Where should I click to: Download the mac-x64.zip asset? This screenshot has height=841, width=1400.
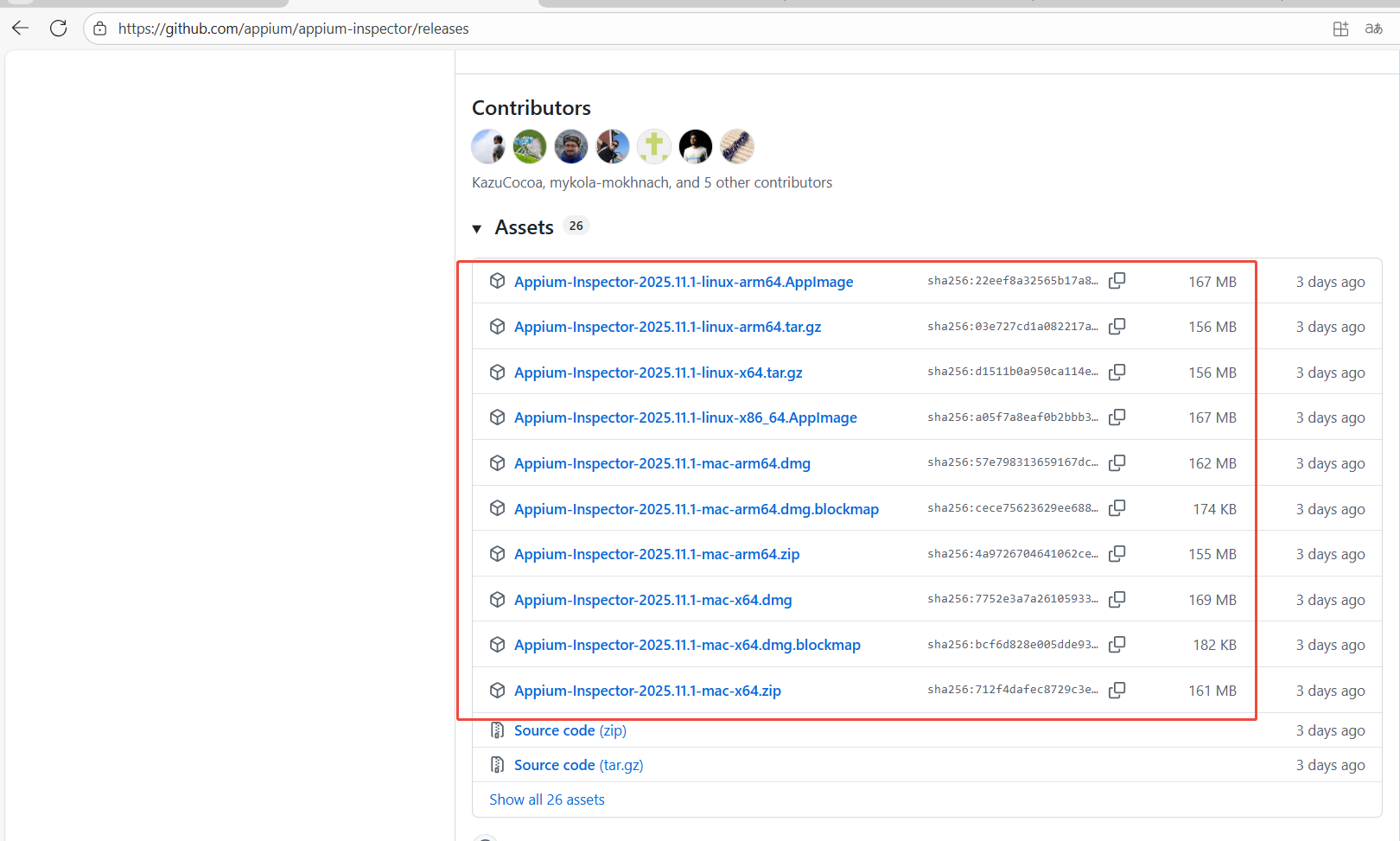coord(647,691)
